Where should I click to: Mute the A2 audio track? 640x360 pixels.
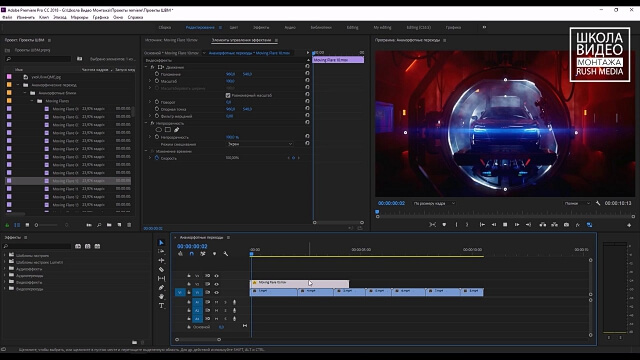tap(216, 310)
